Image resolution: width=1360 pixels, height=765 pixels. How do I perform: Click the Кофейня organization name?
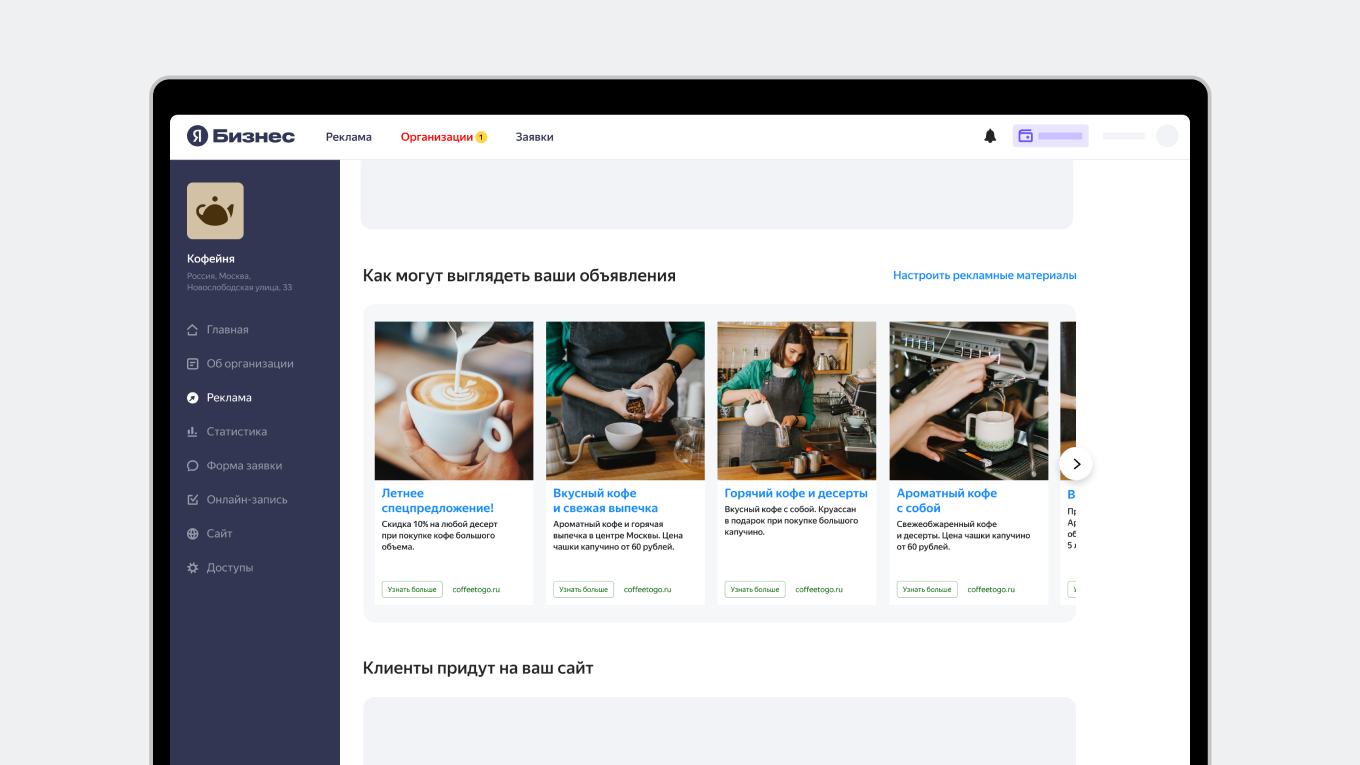[x=211, y=259]
